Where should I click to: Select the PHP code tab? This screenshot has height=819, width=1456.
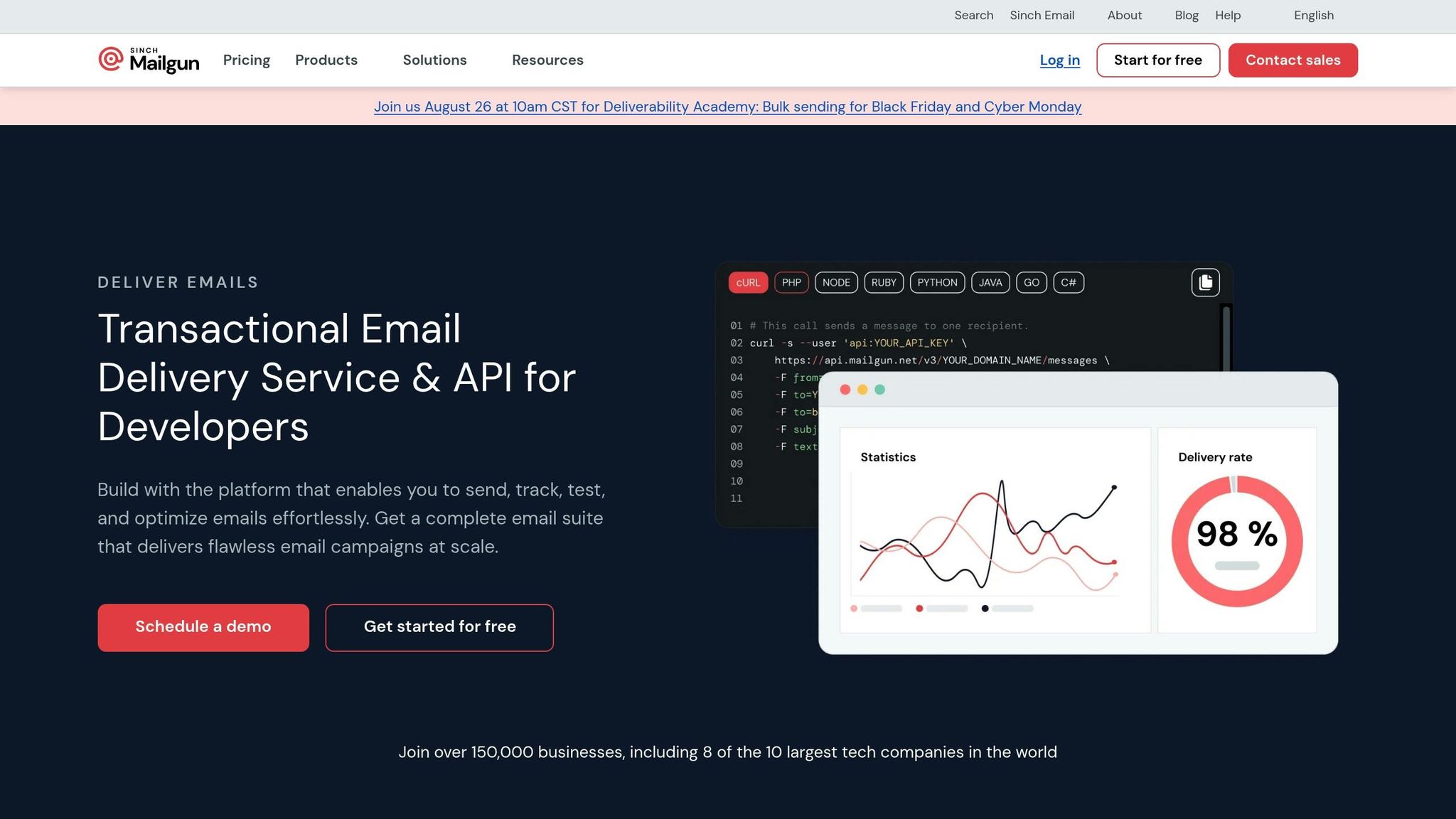pos(791,282)
